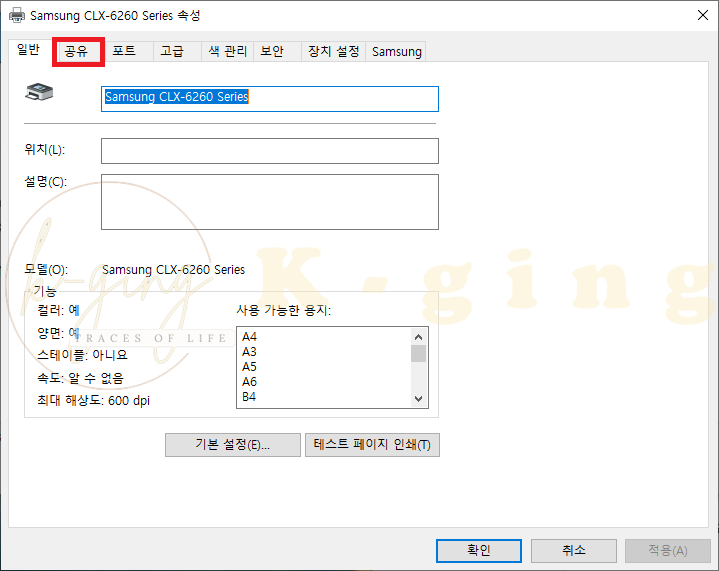The height and width of the screenshot is (571, 719).
Task: Go to the 장치 설정 tab
Action: pos(333,51)
